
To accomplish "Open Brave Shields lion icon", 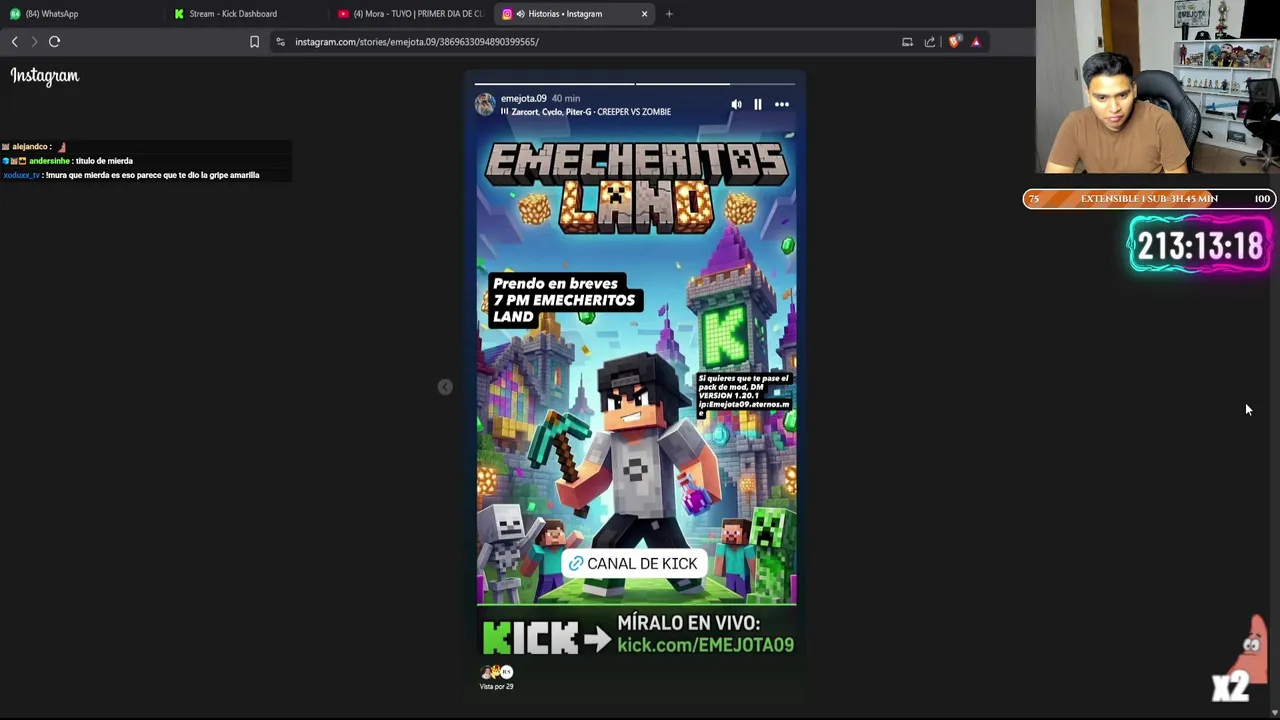I will tap(954, 42).
